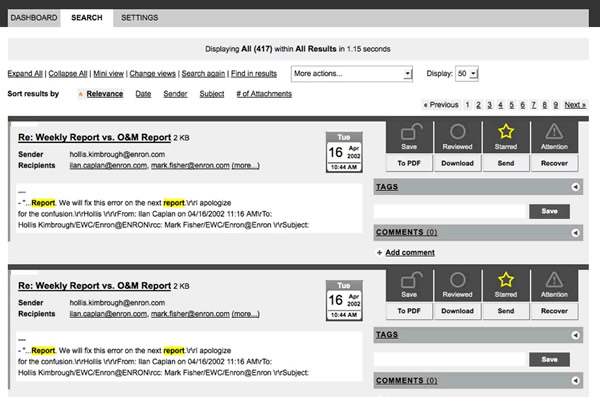The image size is (600, 397).
Task: Click the date calendar badge in second result
Action: (344, 300)
